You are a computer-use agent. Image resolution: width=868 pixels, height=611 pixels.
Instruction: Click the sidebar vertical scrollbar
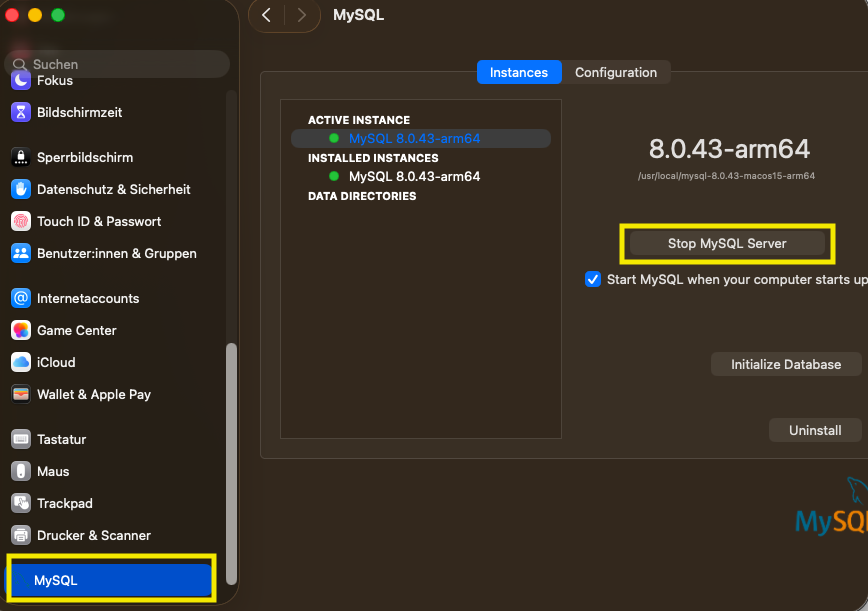click(x=232, y=460)
